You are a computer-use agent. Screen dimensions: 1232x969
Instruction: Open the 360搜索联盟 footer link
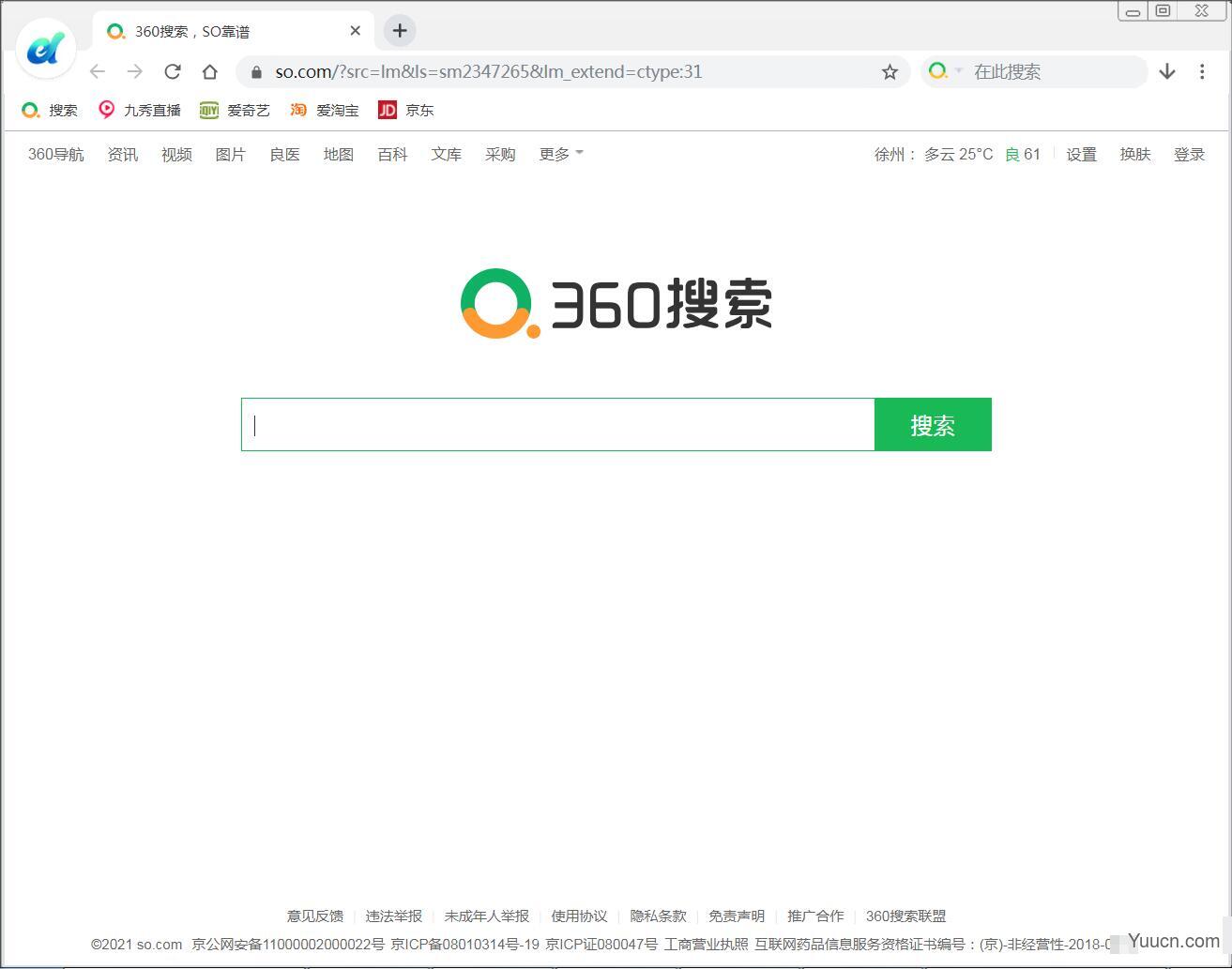pos(905,916)
